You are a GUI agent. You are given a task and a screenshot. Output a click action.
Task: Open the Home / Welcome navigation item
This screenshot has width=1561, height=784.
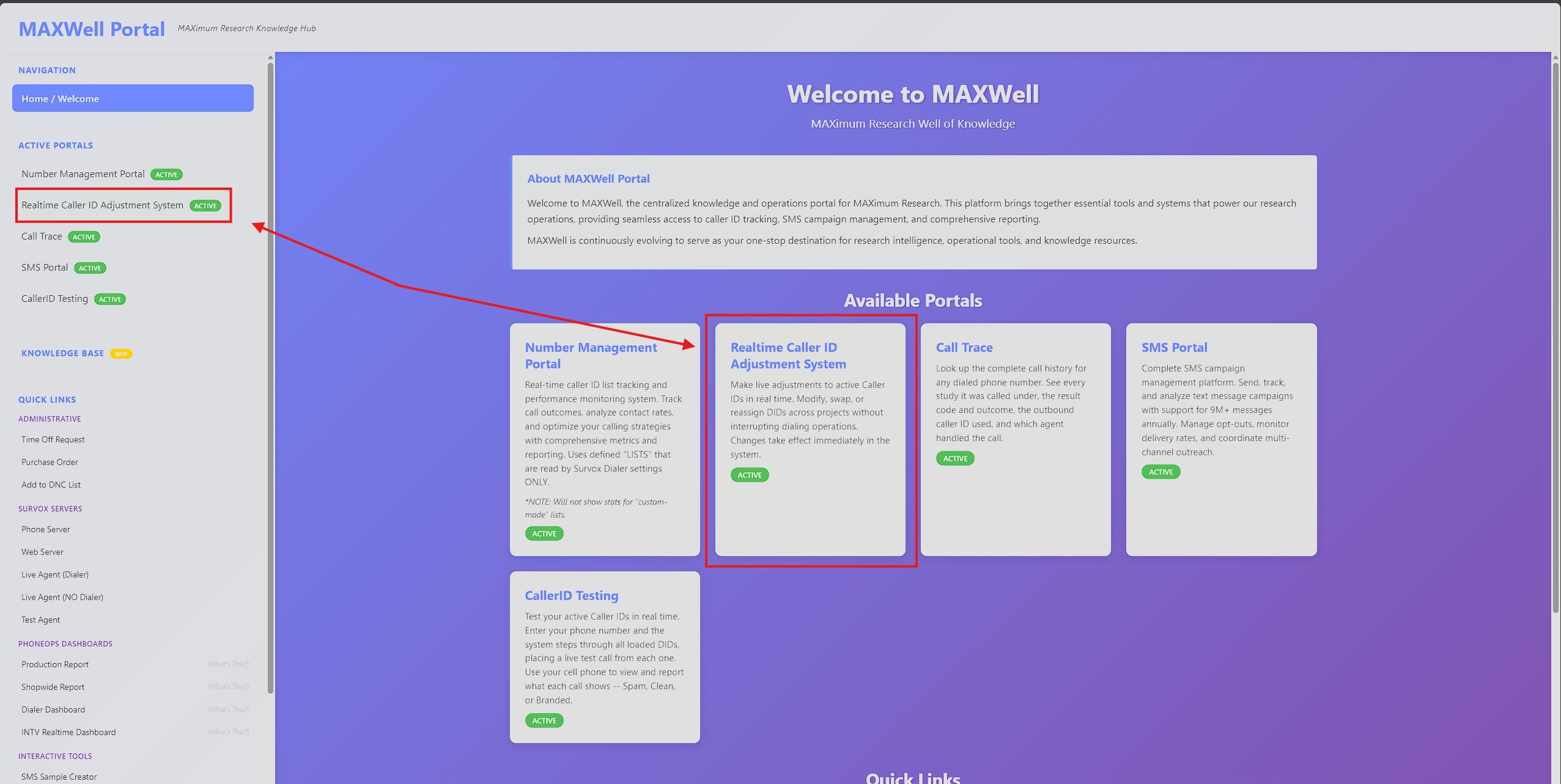[x=133, y=98]
